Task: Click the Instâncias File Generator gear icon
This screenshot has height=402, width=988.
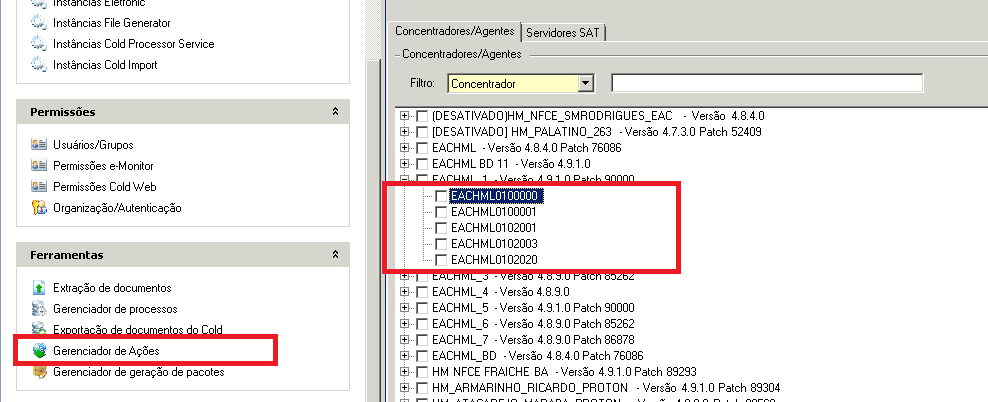Action: click(39, 22)
